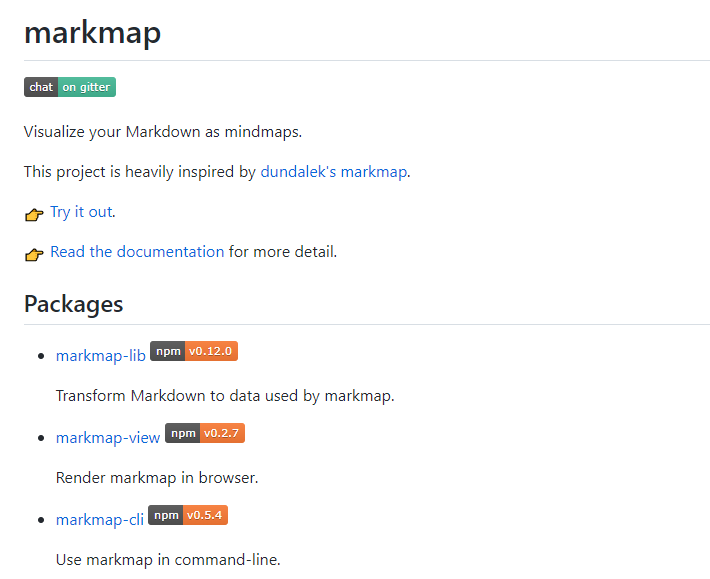Click the npm v0.12.0 version badge
This screenshot has width=710, height=579.
click(194, 351)
